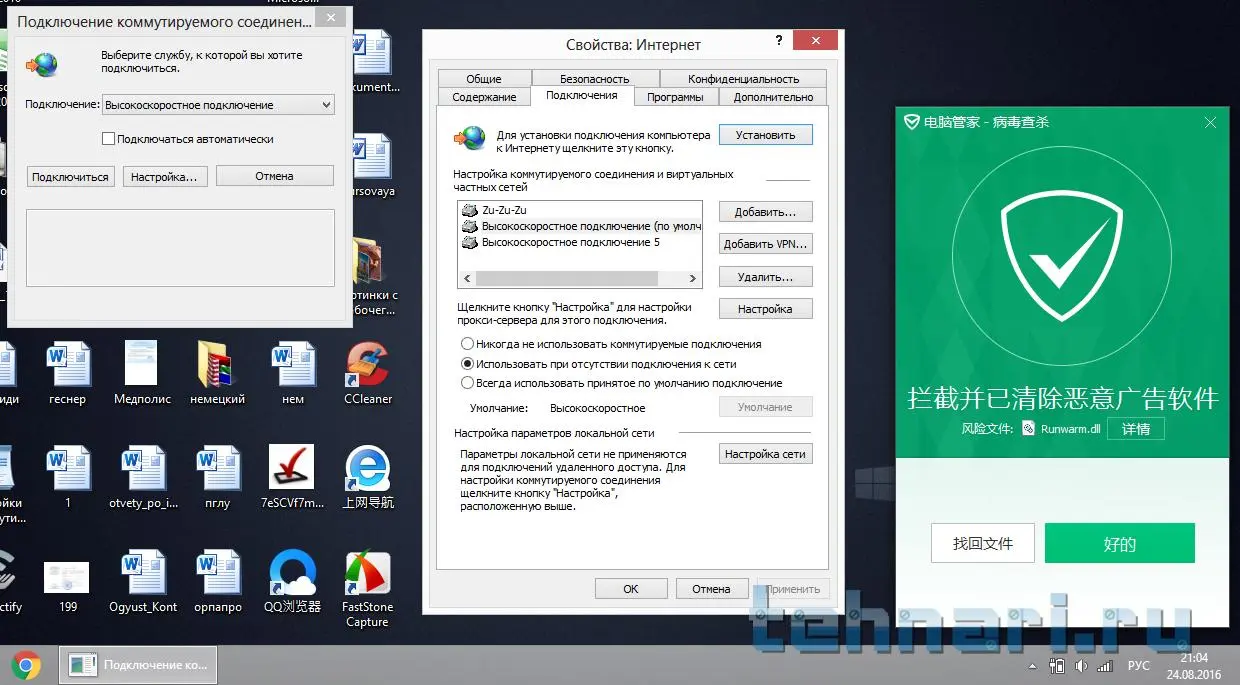The width and height of the screenshot is (1240, 685).
Task: Click Отмена in dial-up connection dialog
Action: coord(274,176)
